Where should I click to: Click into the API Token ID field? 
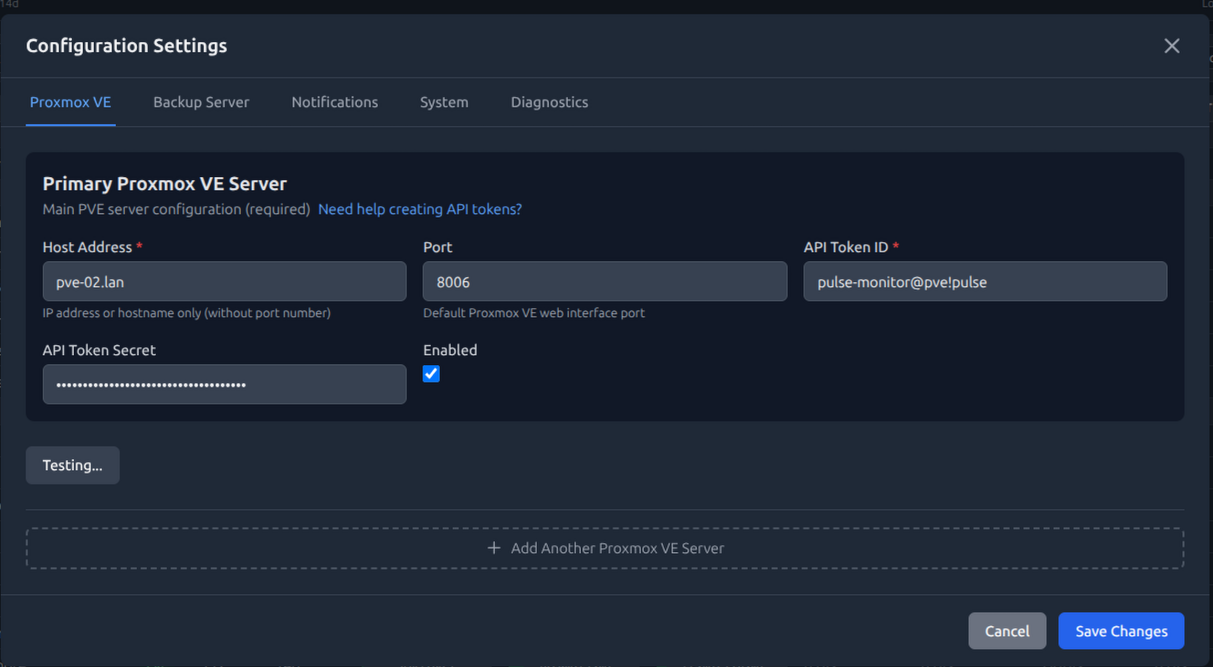point(984,282)
